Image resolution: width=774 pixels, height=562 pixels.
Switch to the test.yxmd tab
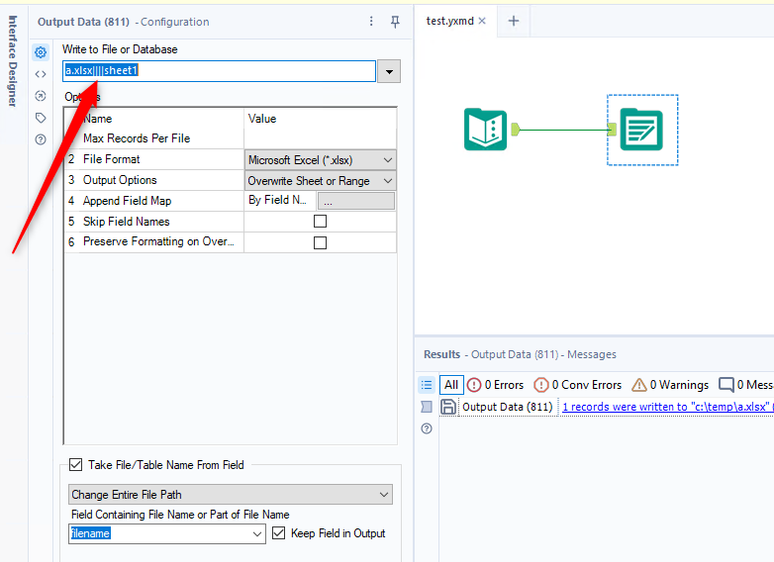pos(450,21)
